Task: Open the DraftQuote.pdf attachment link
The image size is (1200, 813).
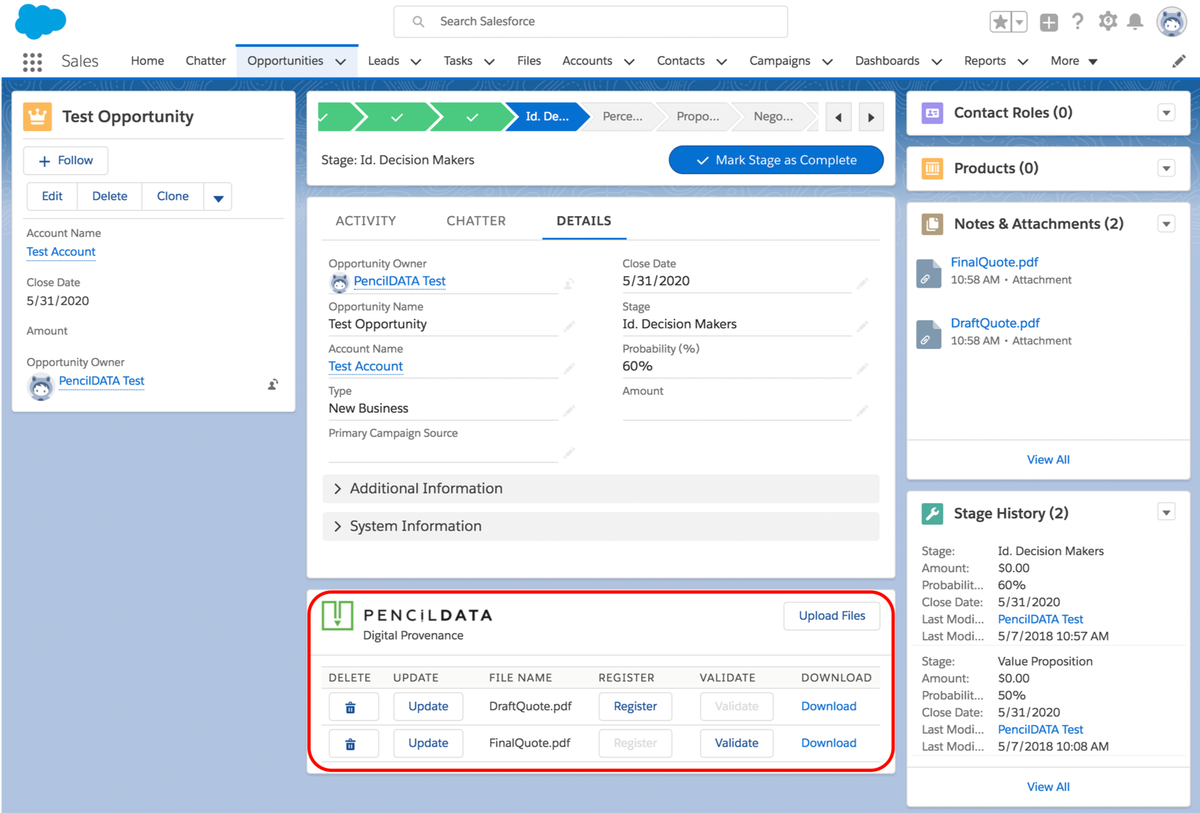Action: [x=995, y=323]
